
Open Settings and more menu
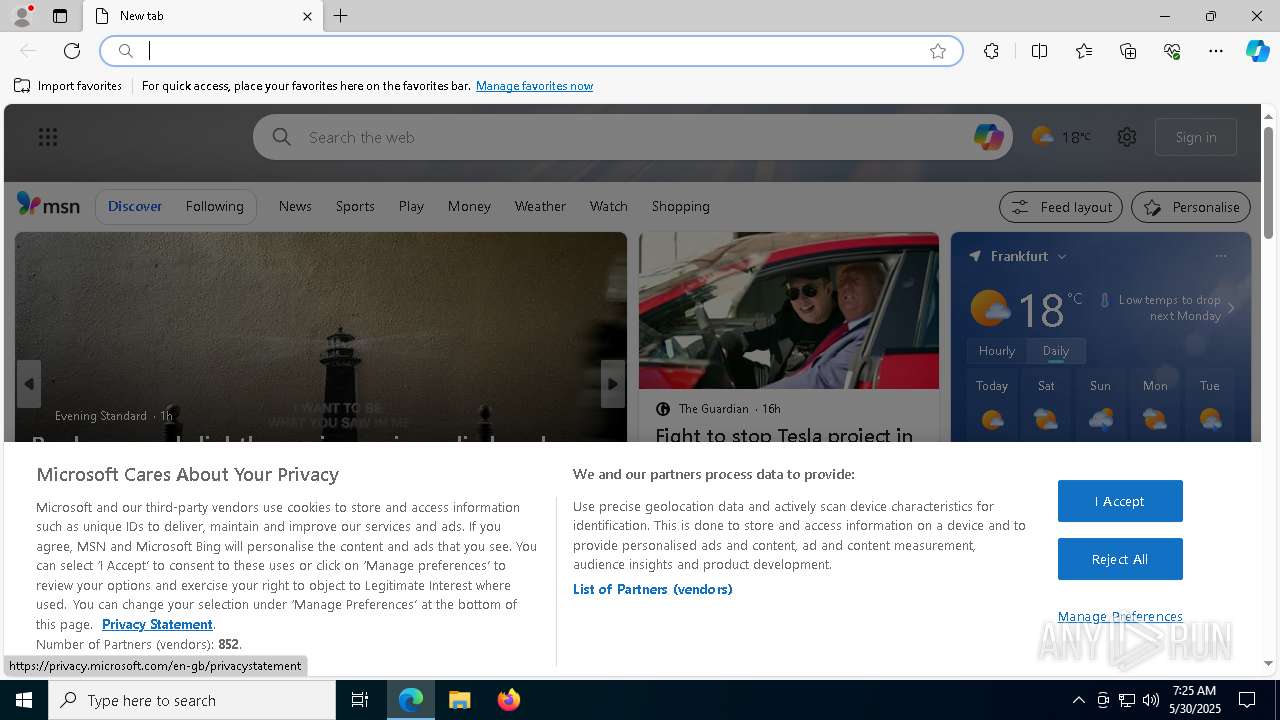[x=1216, y=51]
